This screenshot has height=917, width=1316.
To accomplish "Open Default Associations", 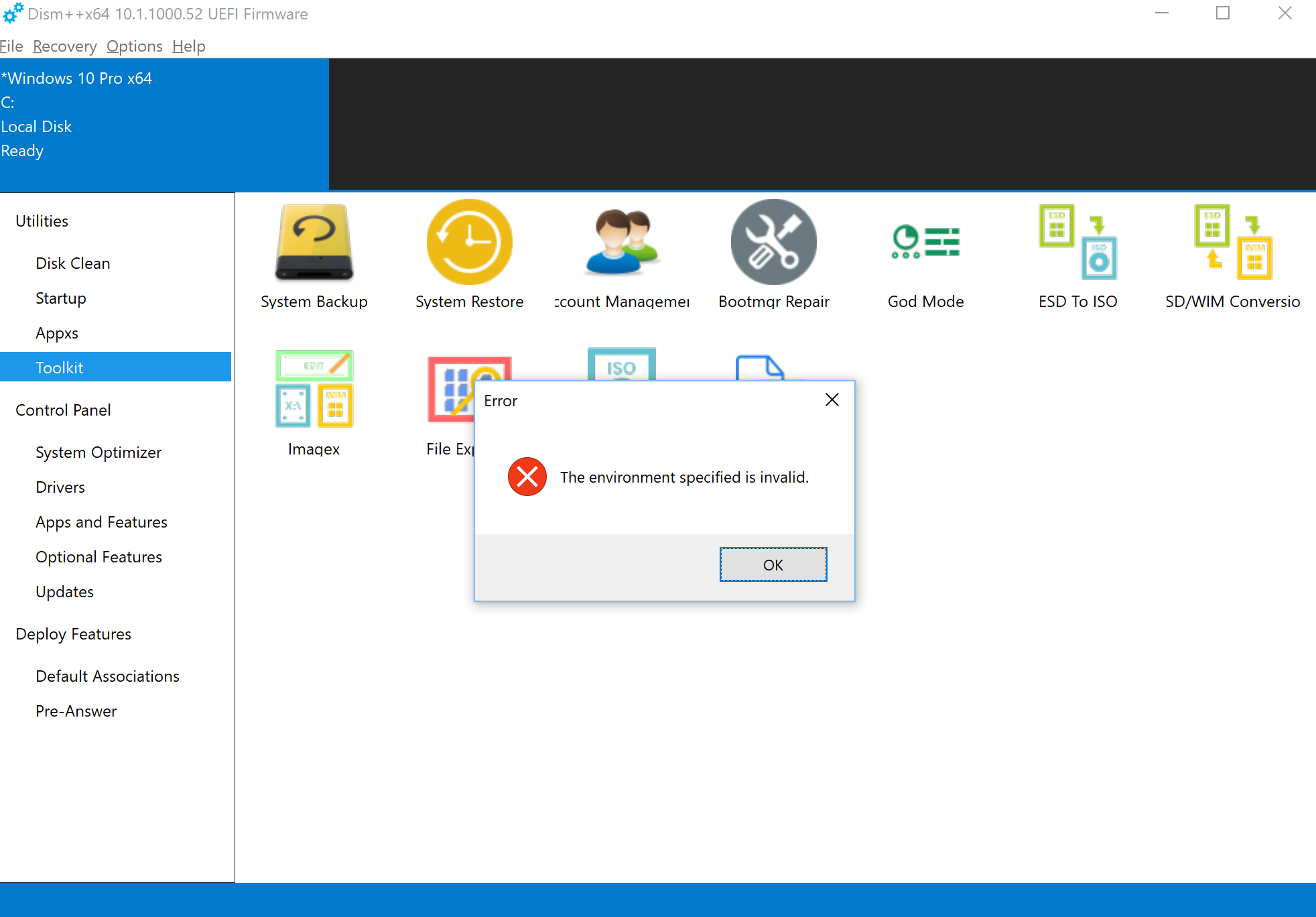I will tap(107, 676).
